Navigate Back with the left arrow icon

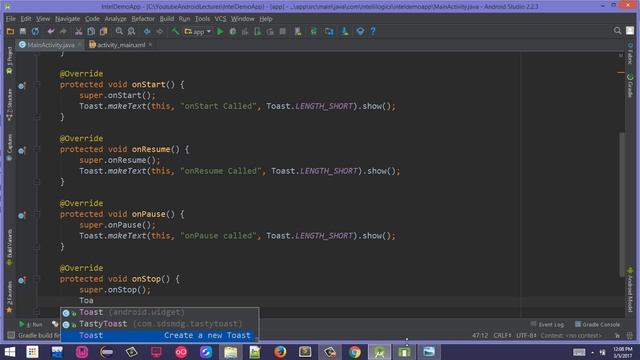[x=147, y=31]
